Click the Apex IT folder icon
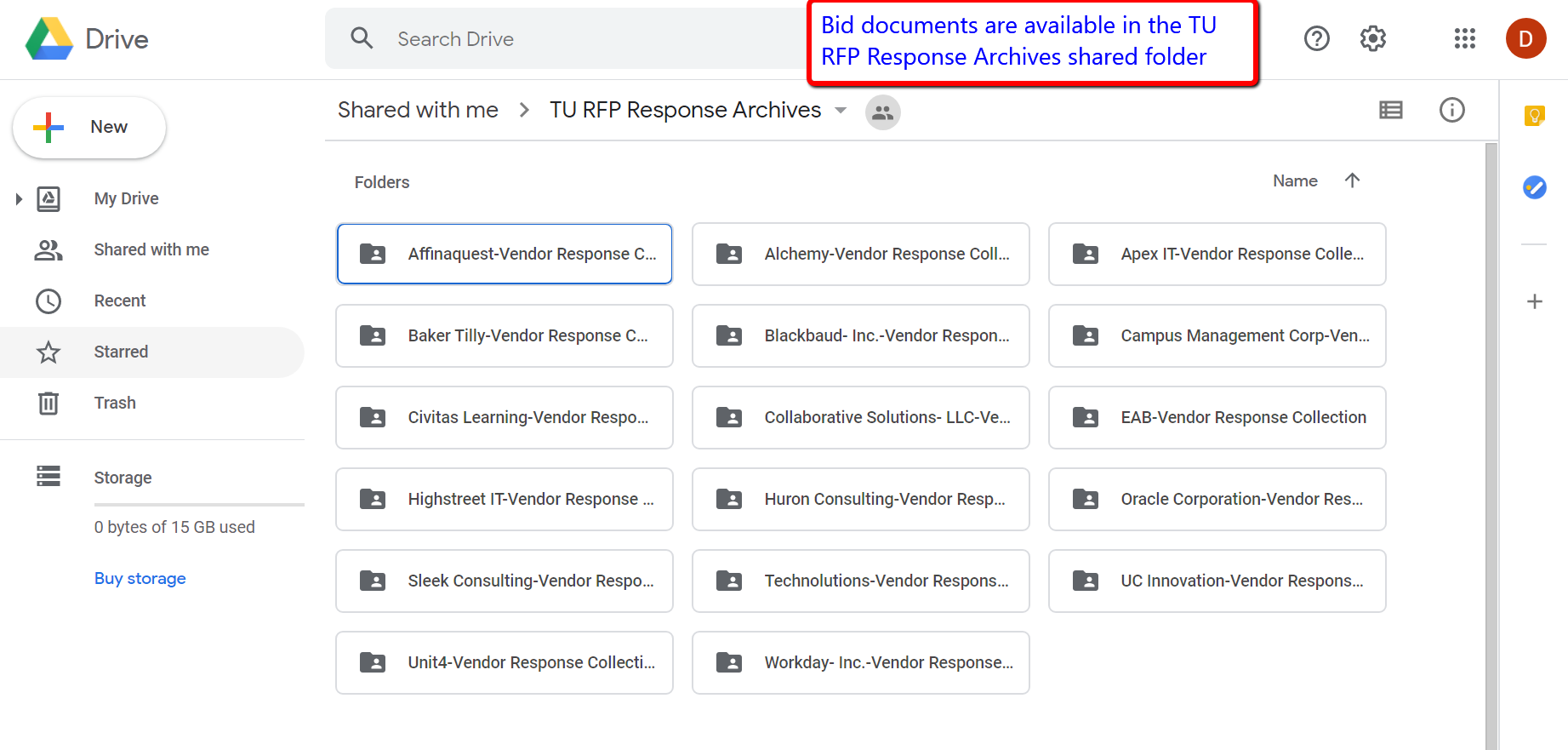 [1086, 254]
